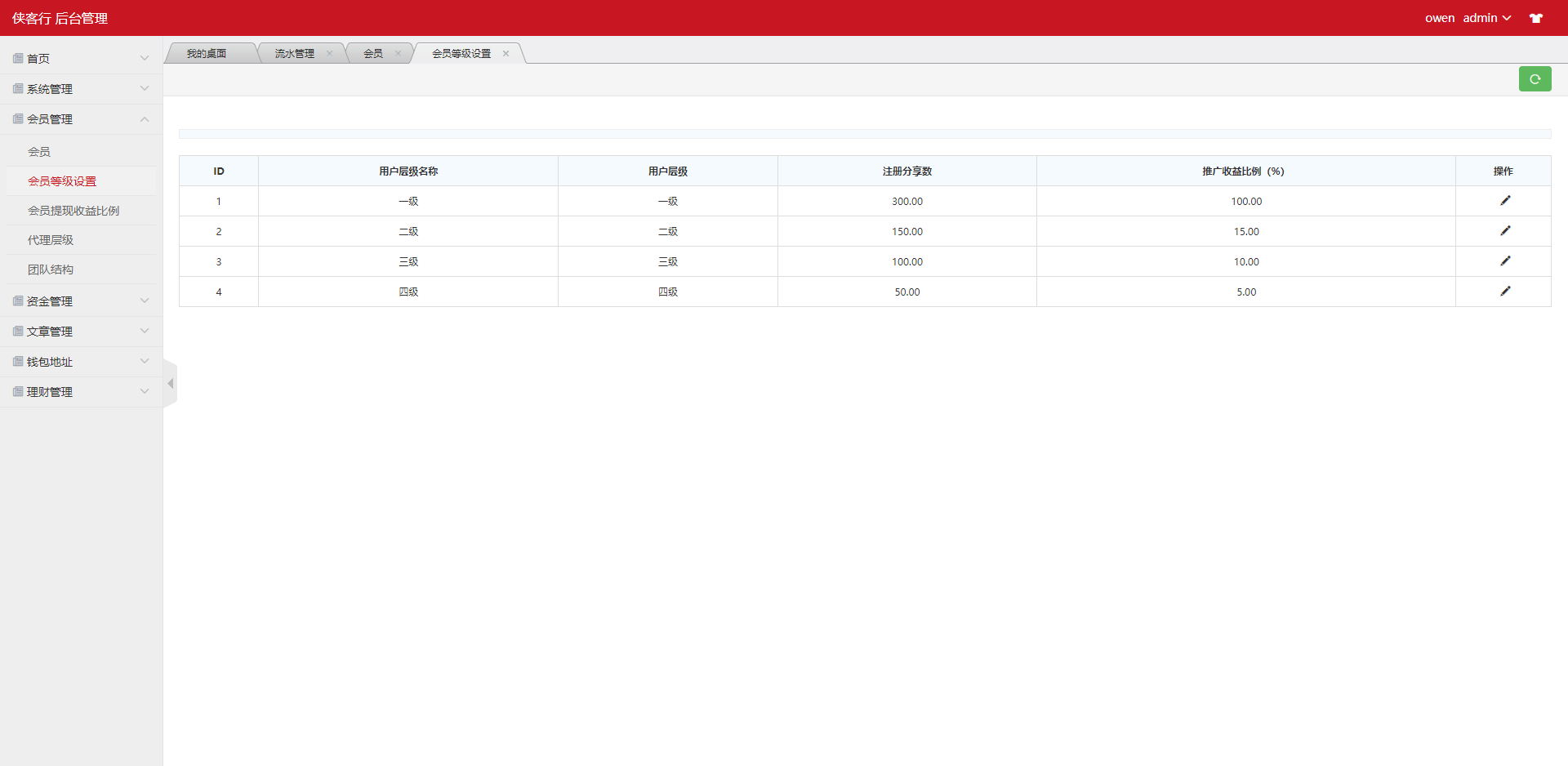Open 会员提现收益比例 in the sidebar

point(73,211)
